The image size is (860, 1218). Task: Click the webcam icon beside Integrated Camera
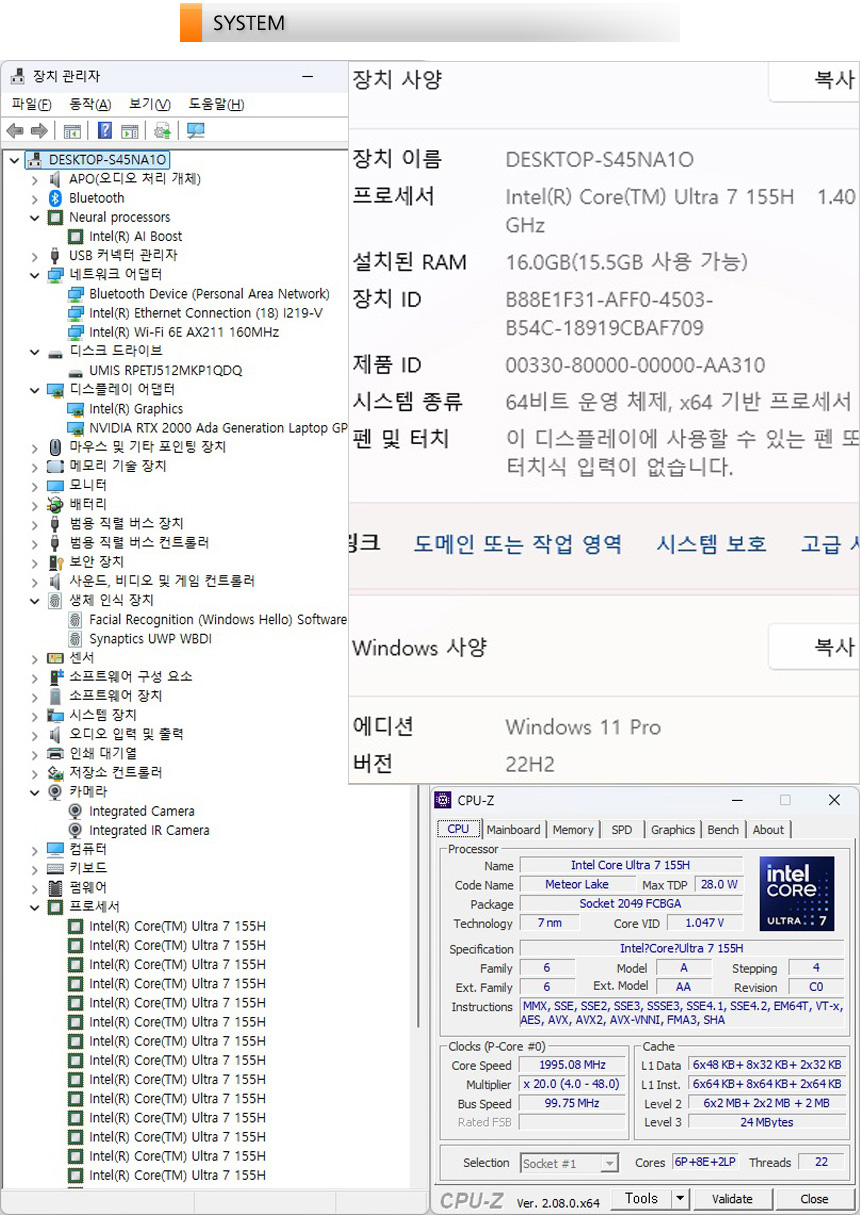click(x=75, y=811)
